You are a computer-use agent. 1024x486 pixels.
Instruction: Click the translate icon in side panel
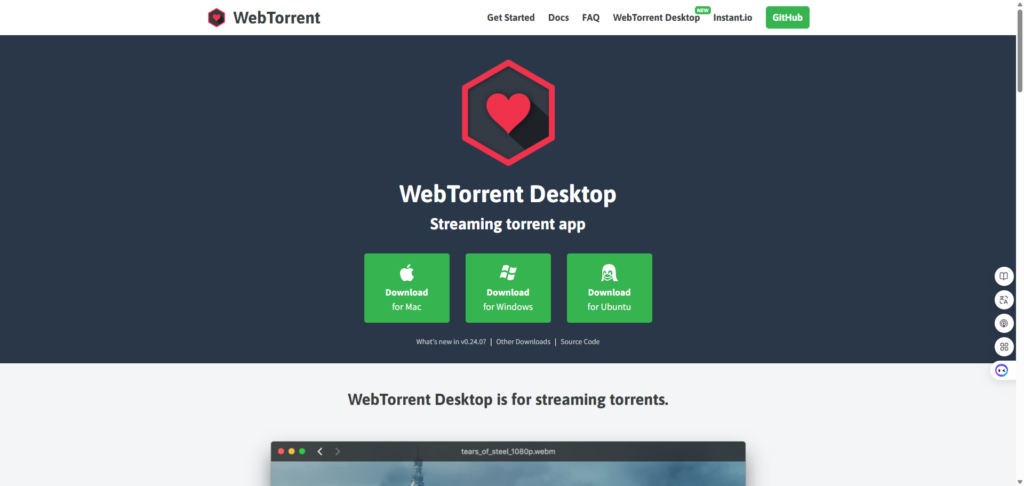point(1004,300)
